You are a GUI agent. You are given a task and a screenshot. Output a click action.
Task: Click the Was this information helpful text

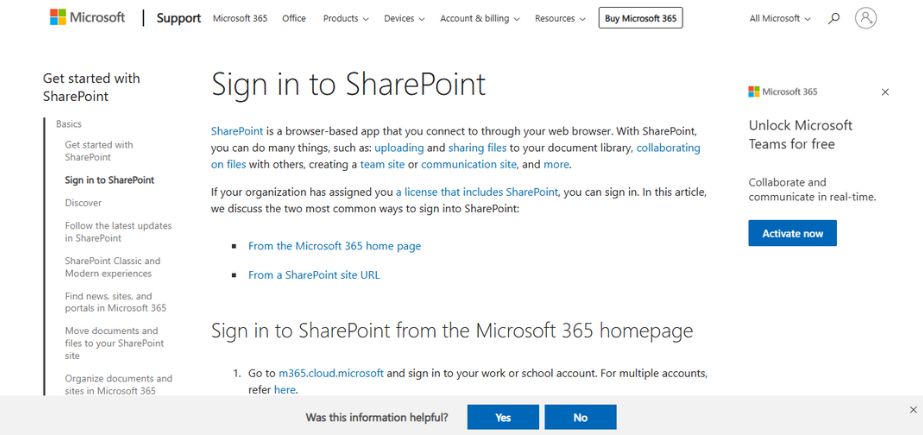pos(377,417)
